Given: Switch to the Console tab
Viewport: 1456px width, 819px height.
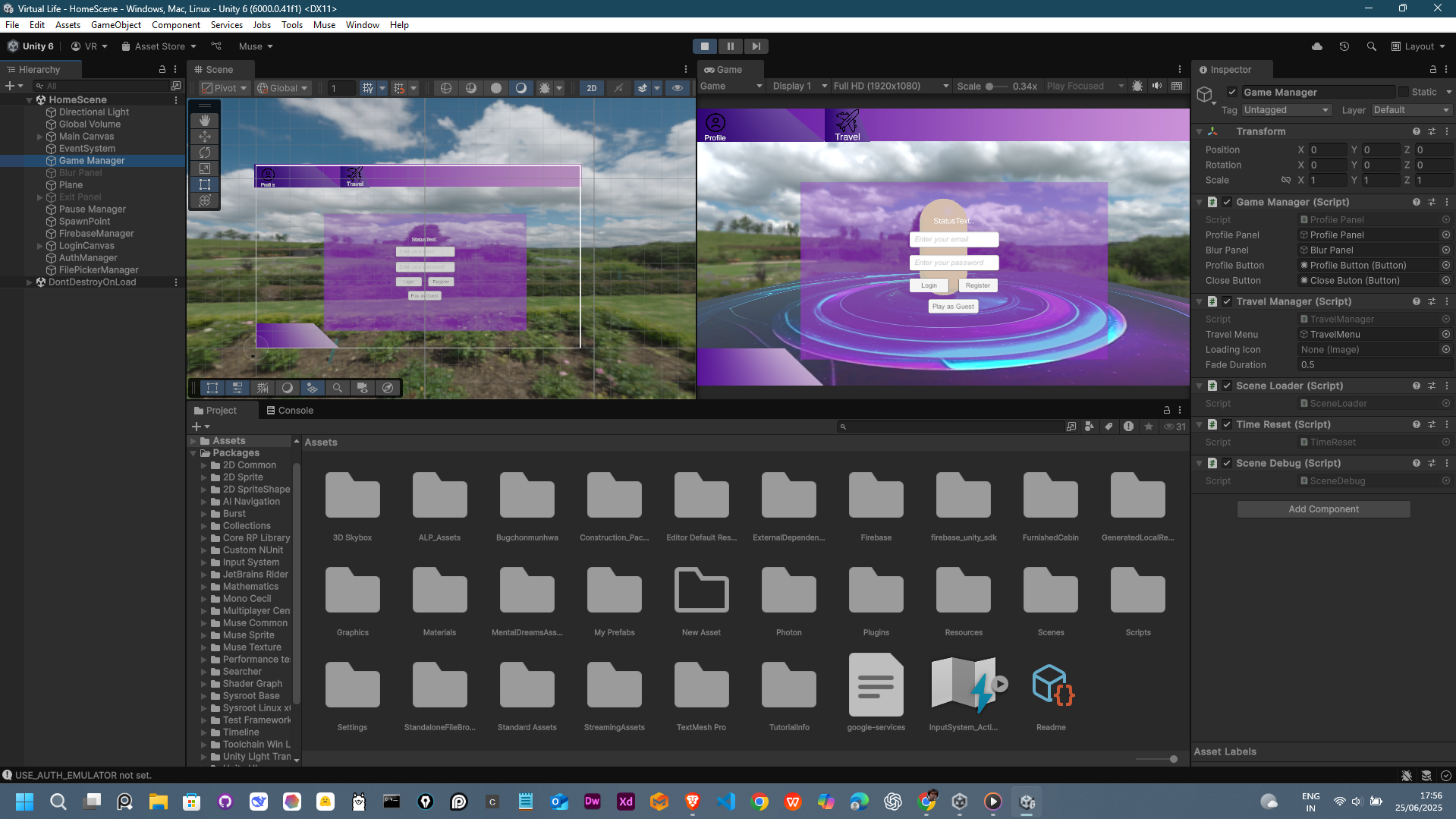Looking at the screenshot, I should [289, 411].
